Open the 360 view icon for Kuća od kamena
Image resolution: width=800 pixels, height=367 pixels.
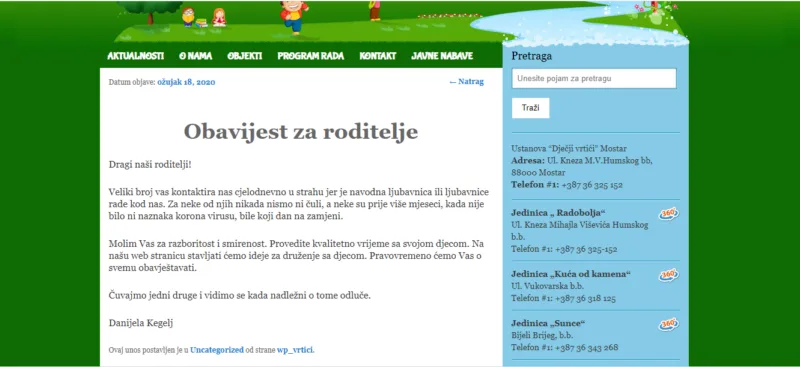pyautogui.click(x=668, y=275)
